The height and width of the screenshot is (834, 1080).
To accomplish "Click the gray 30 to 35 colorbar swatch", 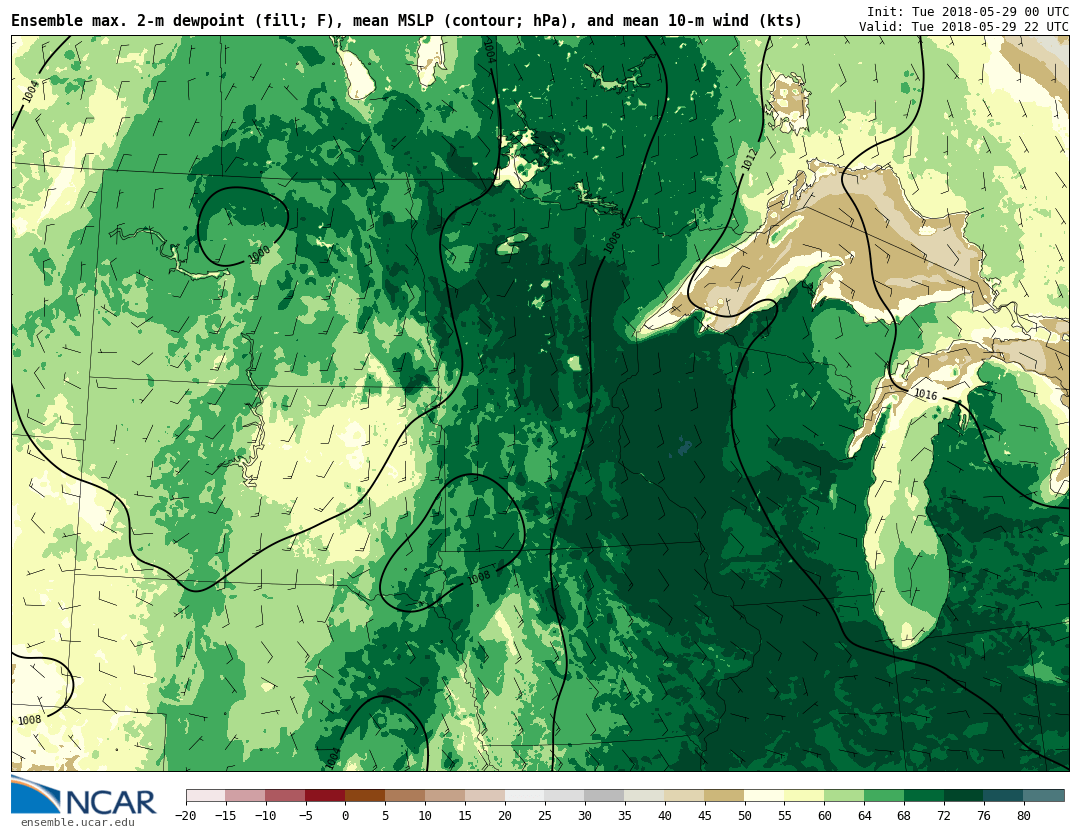I will click(x=604, y=796).
